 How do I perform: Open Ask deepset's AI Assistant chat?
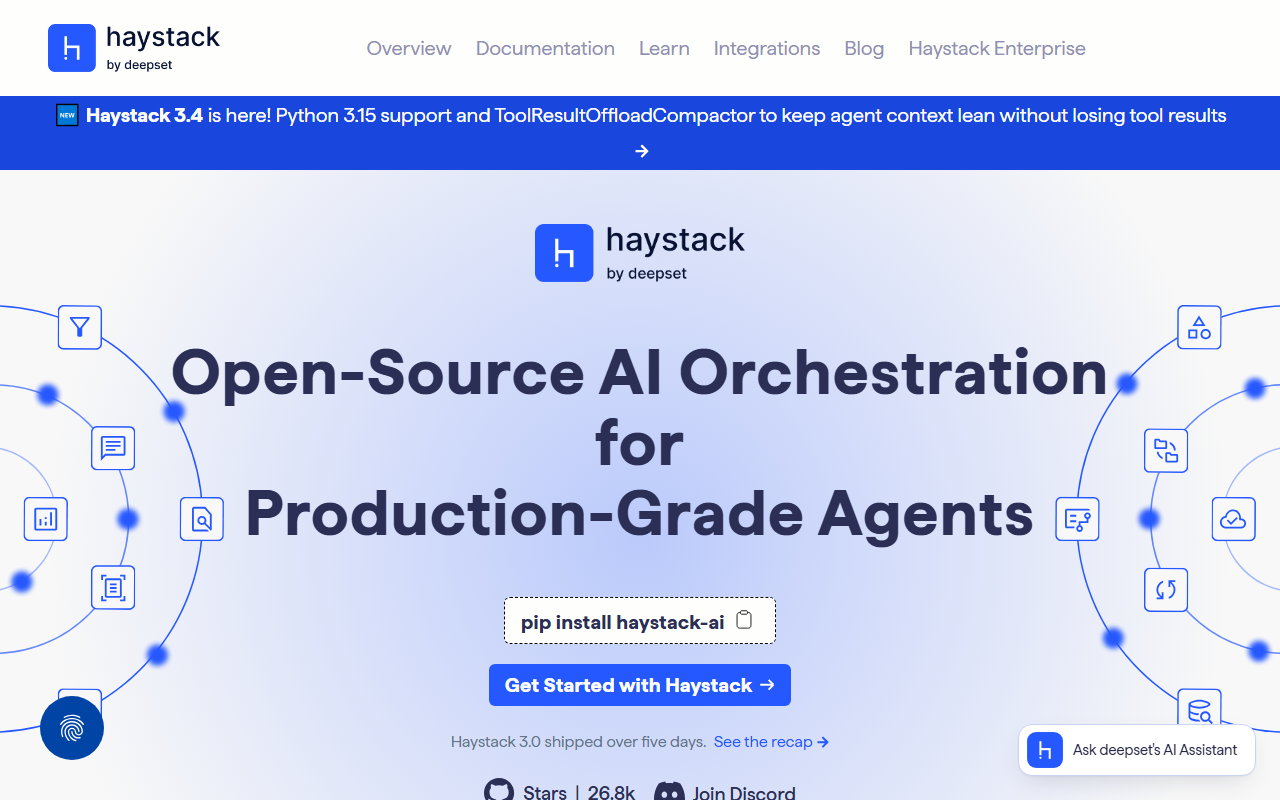[x=1137, y=750]
